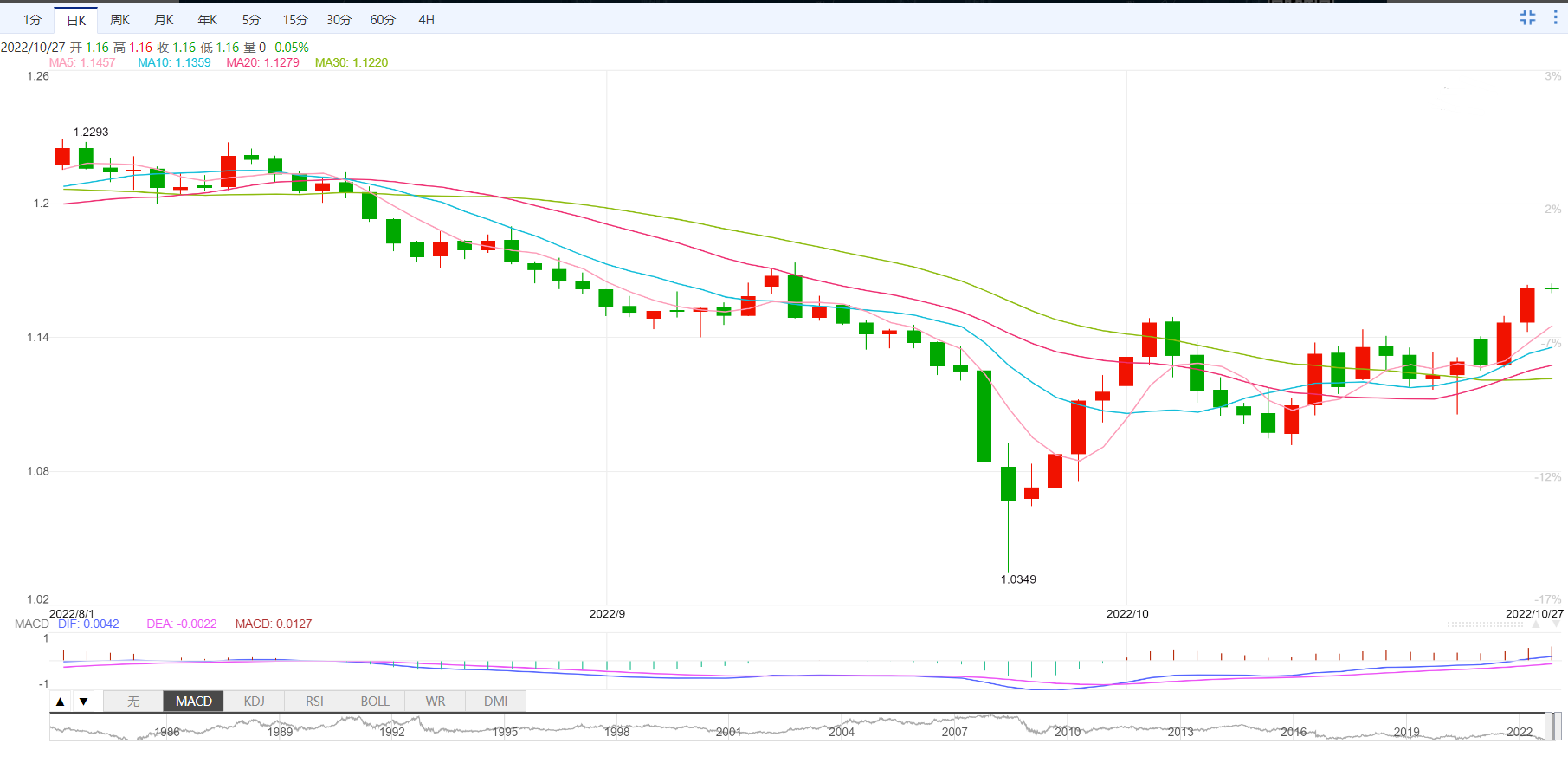Select the KDJ indicator button
1568x763 pixels.
click(255, 702)
